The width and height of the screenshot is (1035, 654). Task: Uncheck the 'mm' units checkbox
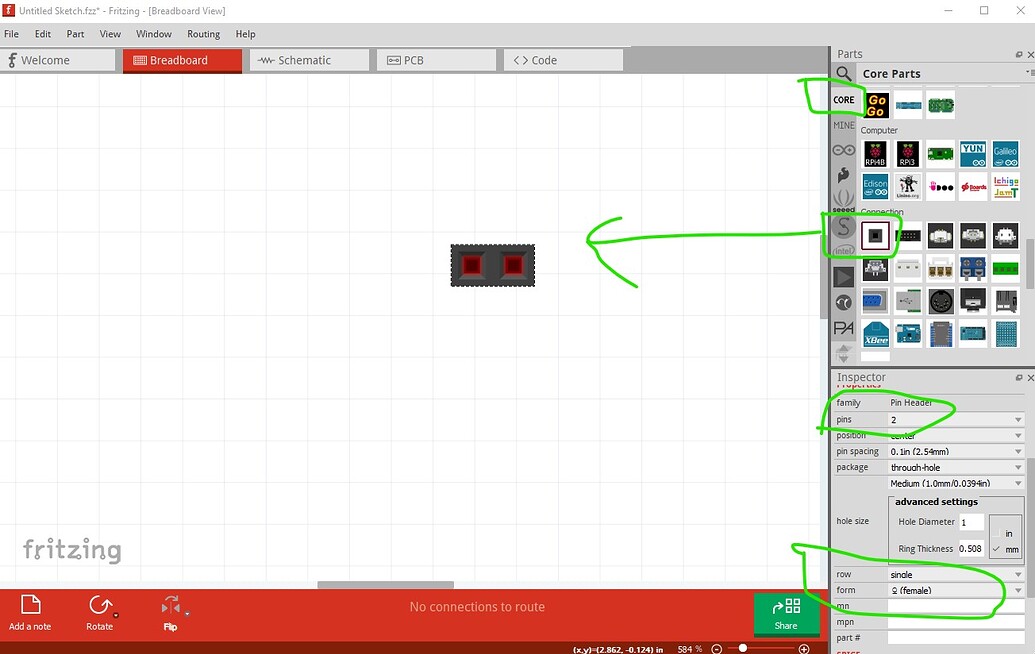(994, 548)
